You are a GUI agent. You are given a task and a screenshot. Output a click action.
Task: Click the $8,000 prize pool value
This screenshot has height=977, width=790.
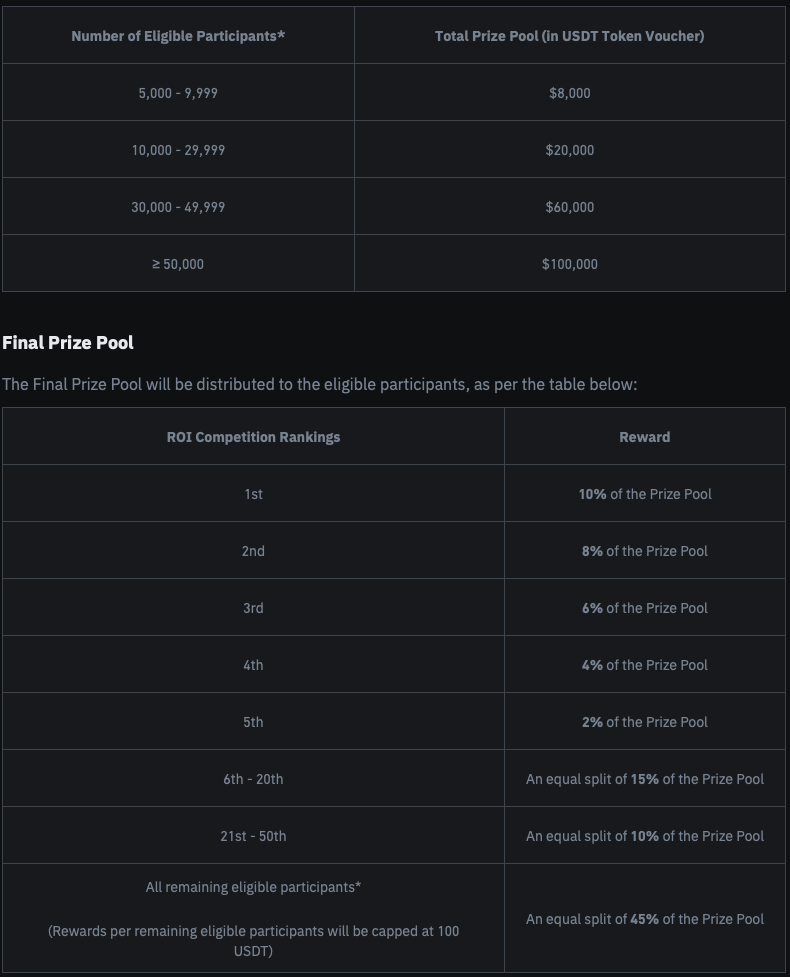tap(569, 93)
